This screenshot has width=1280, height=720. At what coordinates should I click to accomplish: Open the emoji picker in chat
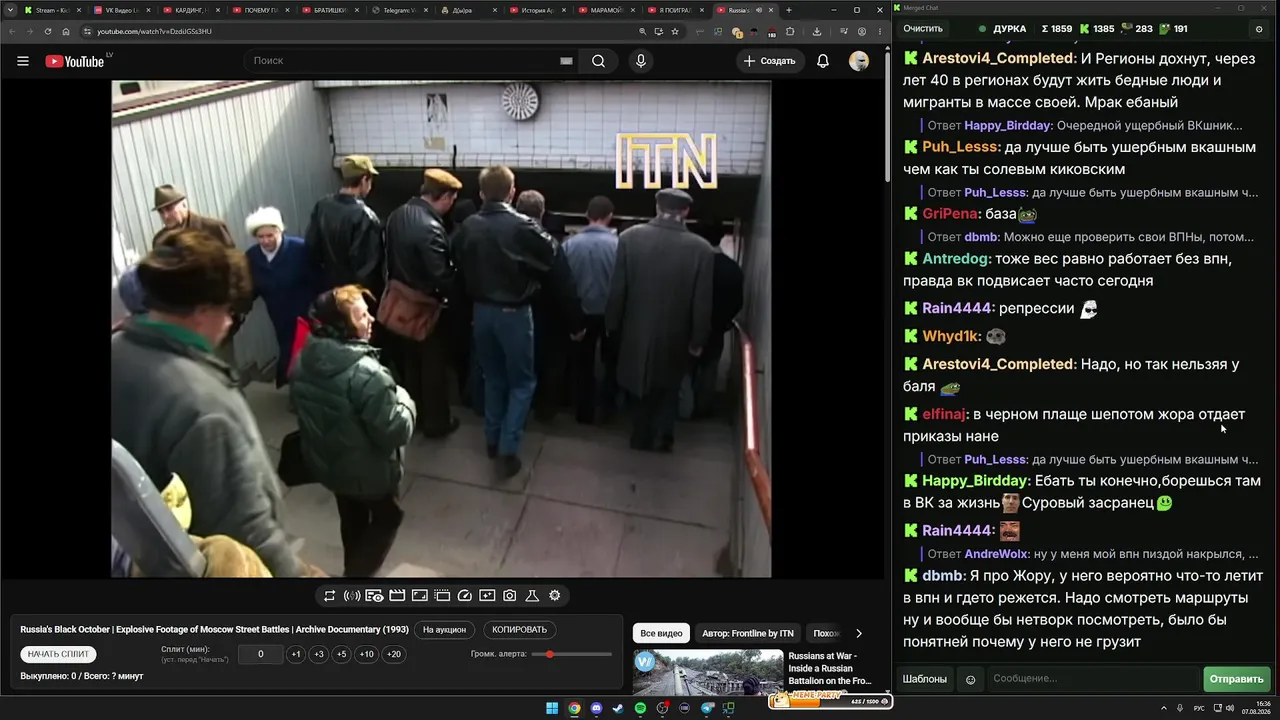pyautogui.click(x=970, y=680)
